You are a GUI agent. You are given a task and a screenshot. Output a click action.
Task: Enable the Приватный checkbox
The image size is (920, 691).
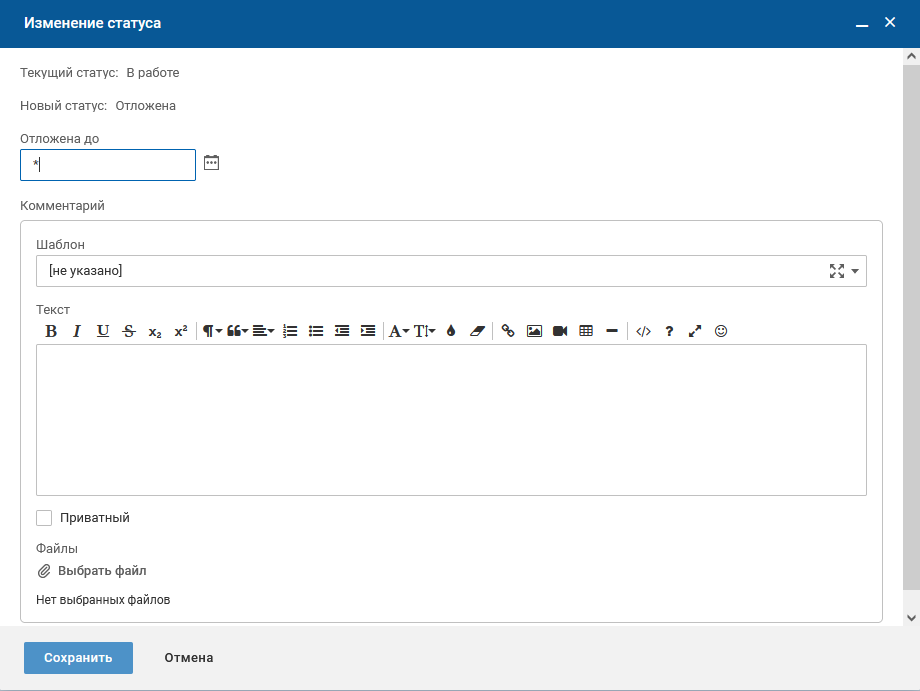click(44, 518)
